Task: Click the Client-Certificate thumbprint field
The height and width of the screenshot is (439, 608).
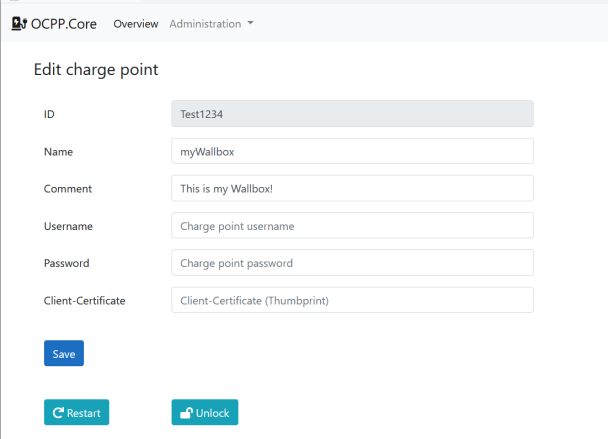Action: point(352,300)
